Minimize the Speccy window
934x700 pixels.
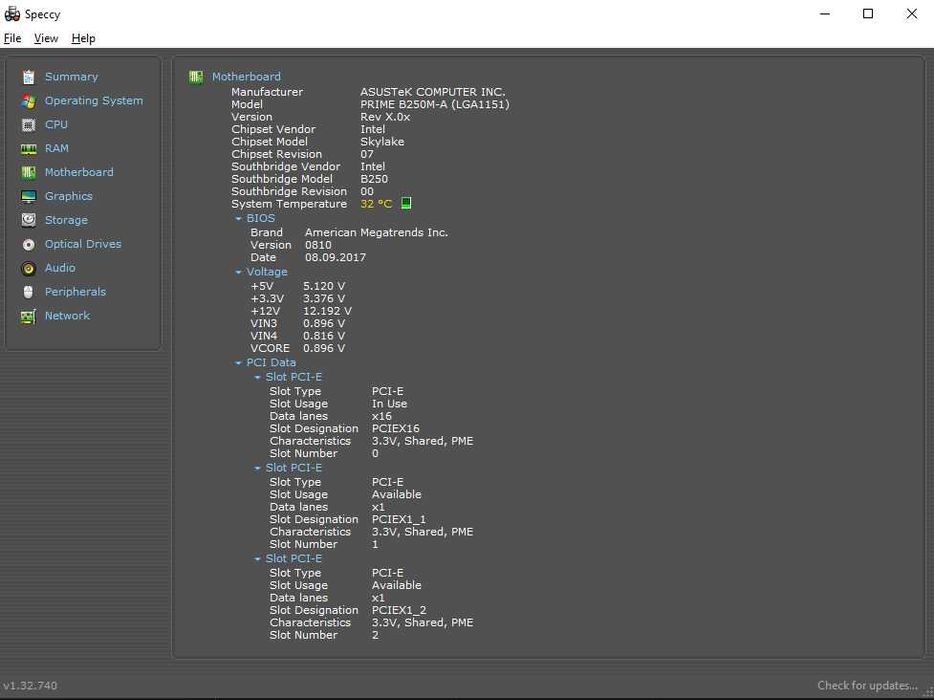[x=825, y=14]
